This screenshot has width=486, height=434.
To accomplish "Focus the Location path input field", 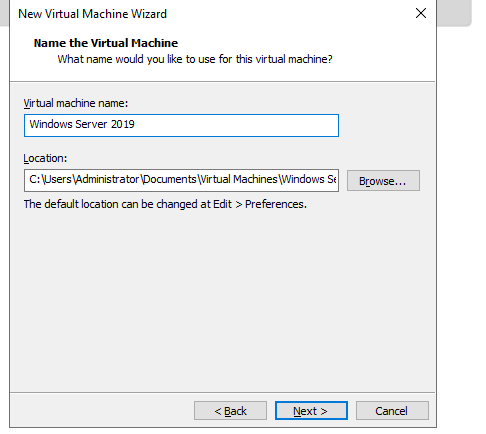I will point(181,180).
